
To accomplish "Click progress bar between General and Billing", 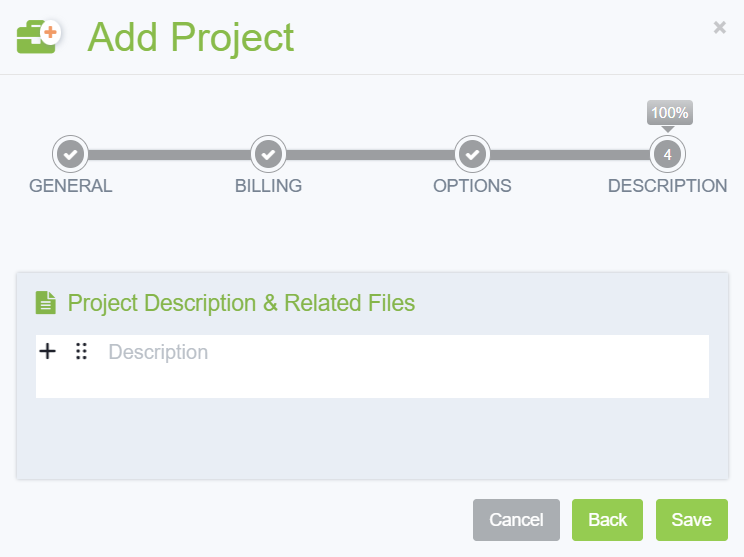I will 169,155.
